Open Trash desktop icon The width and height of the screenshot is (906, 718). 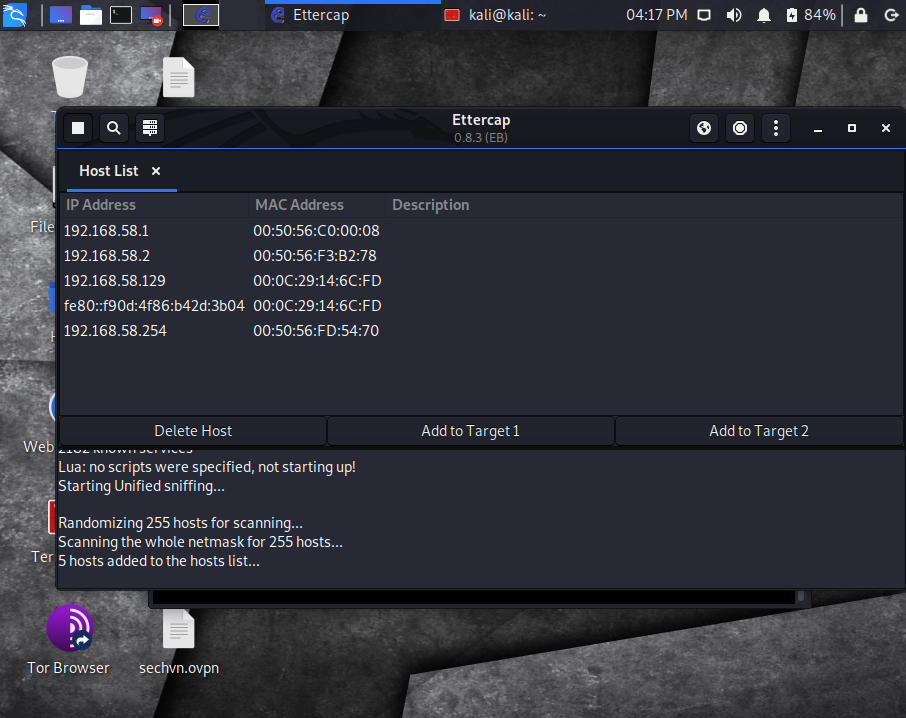click(x=70, y=77)
